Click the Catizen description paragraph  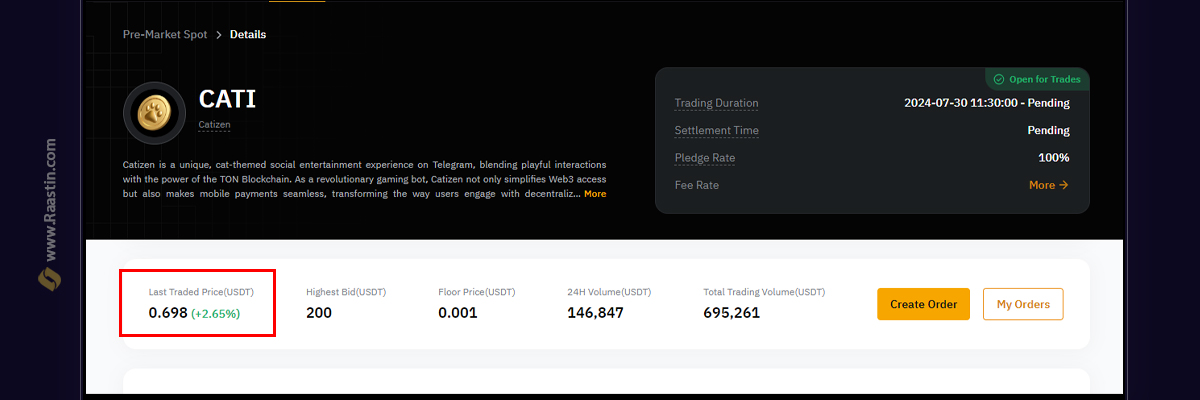click(364, 179)
